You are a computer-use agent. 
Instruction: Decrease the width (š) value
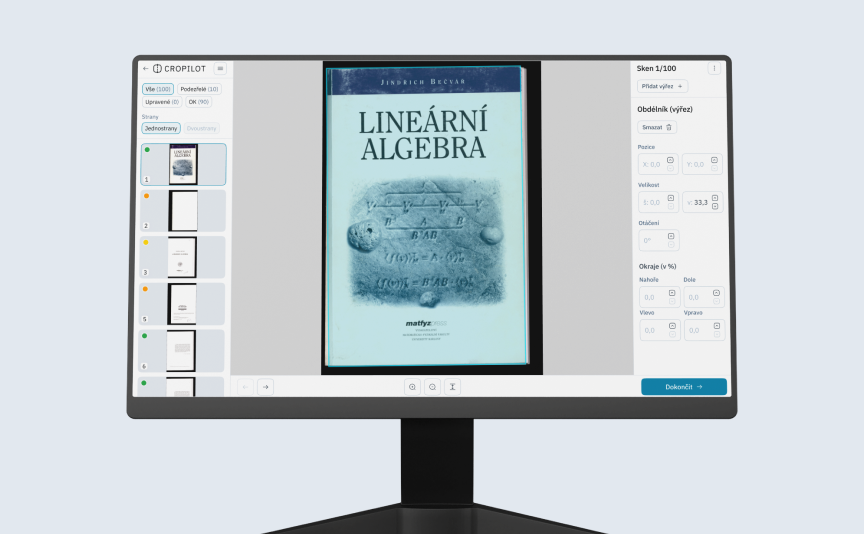(671, 206)
